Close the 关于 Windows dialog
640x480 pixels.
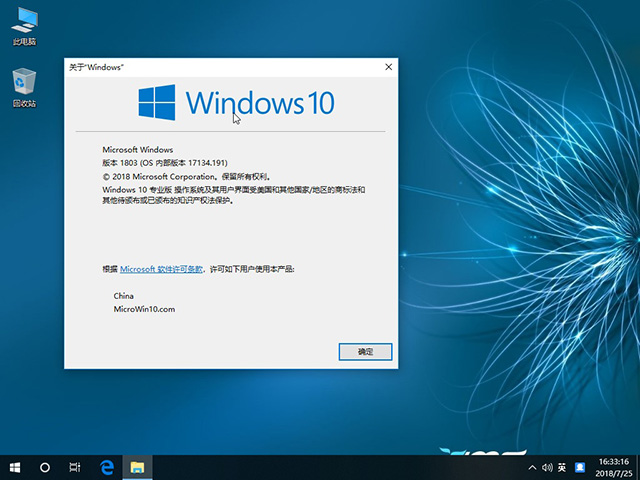point(389,67)
